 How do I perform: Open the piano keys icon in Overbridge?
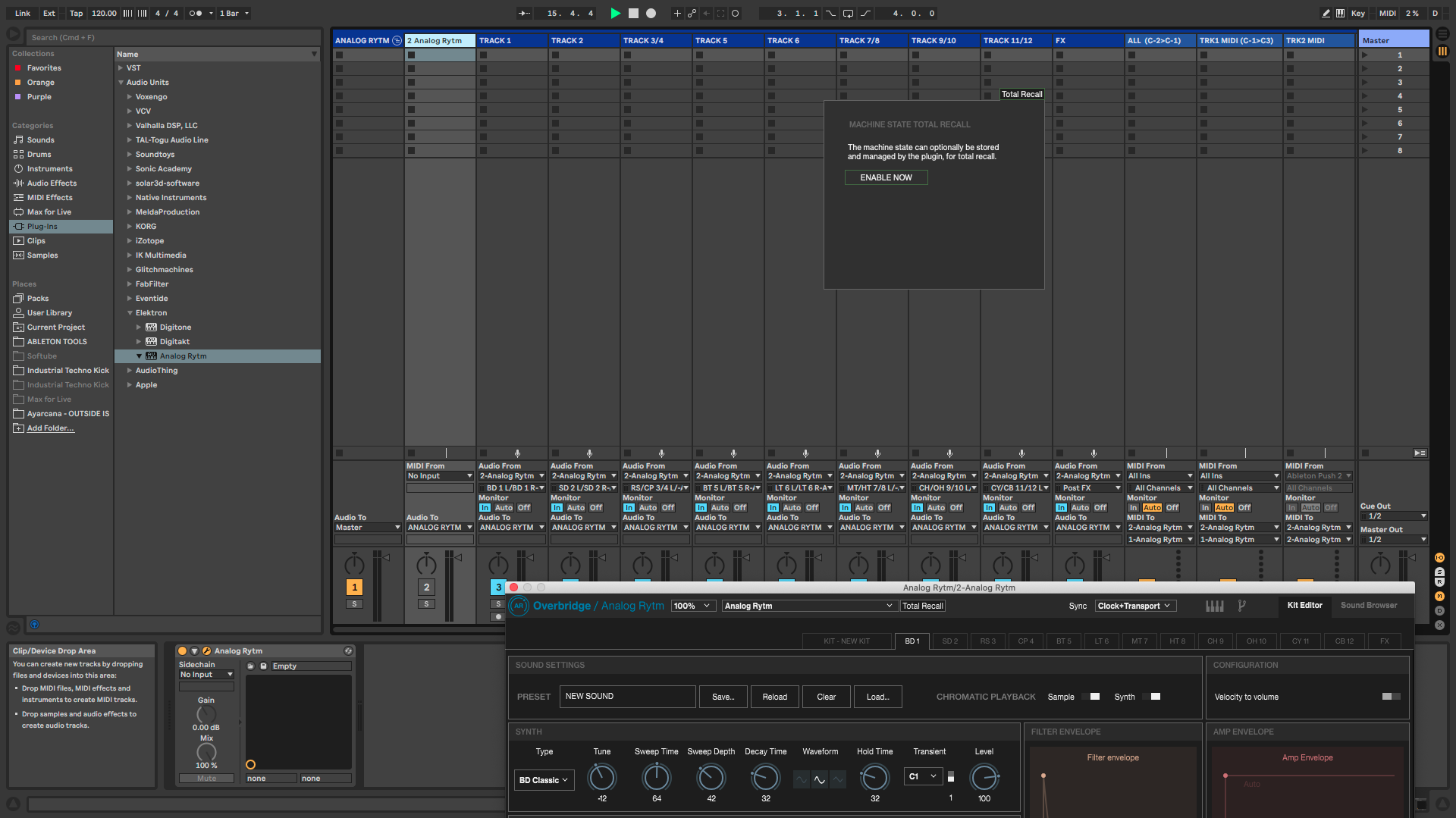click(1214, 606)
